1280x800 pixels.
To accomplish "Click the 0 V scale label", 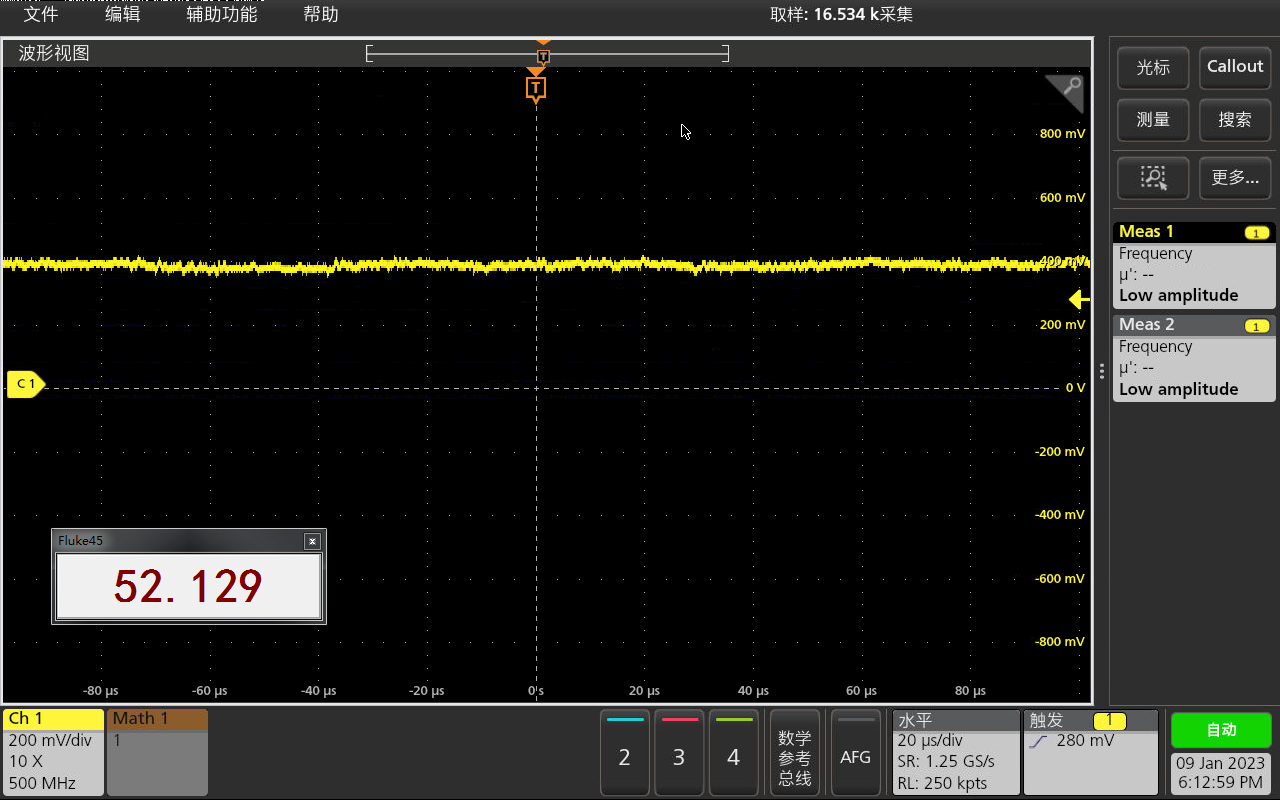I will pos(1075,388).
